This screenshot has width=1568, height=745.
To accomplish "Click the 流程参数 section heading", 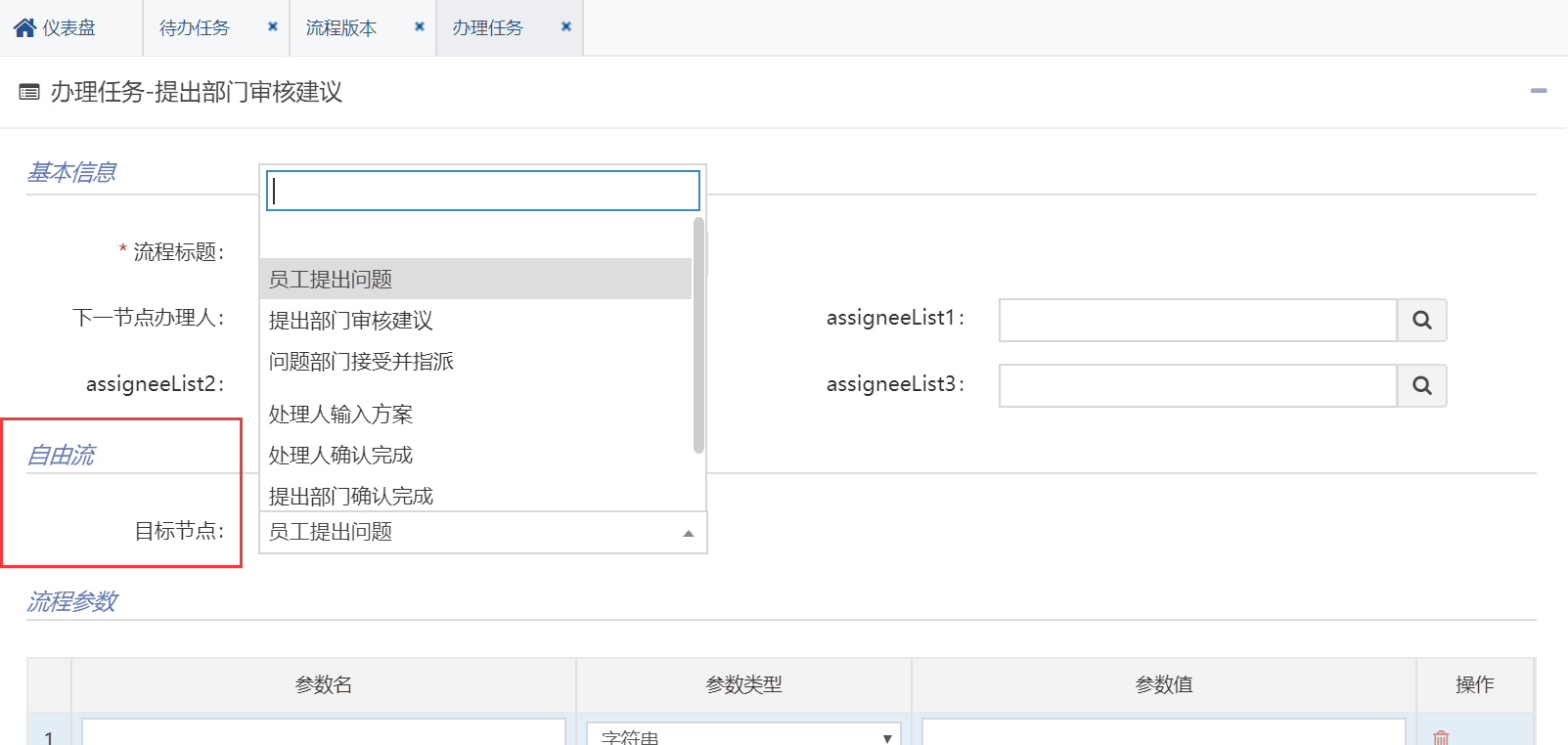I will point(71,601).
